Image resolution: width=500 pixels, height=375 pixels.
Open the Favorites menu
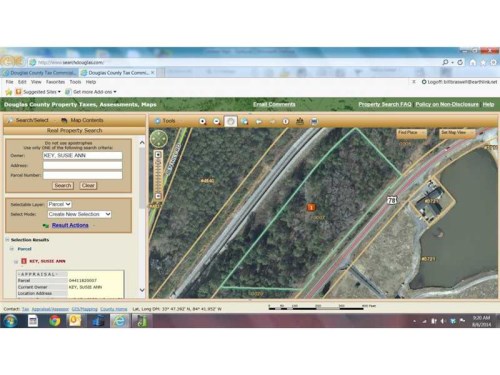tap(55, 82)
